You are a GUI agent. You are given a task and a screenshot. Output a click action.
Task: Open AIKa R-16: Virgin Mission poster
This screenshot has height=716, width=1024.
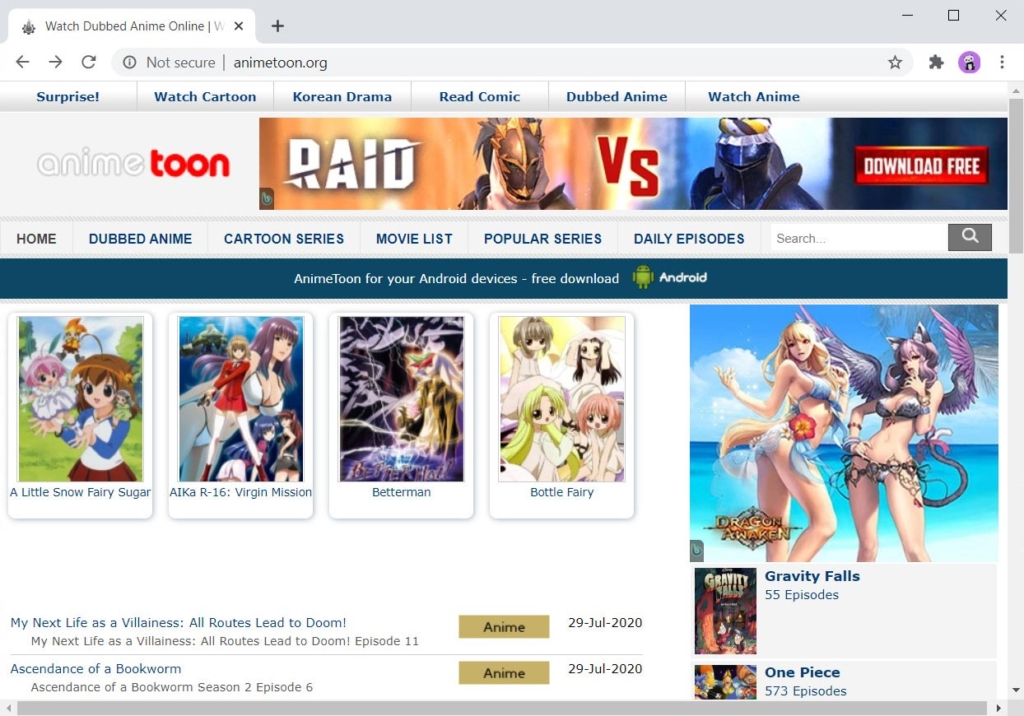[x=241, y=399]
